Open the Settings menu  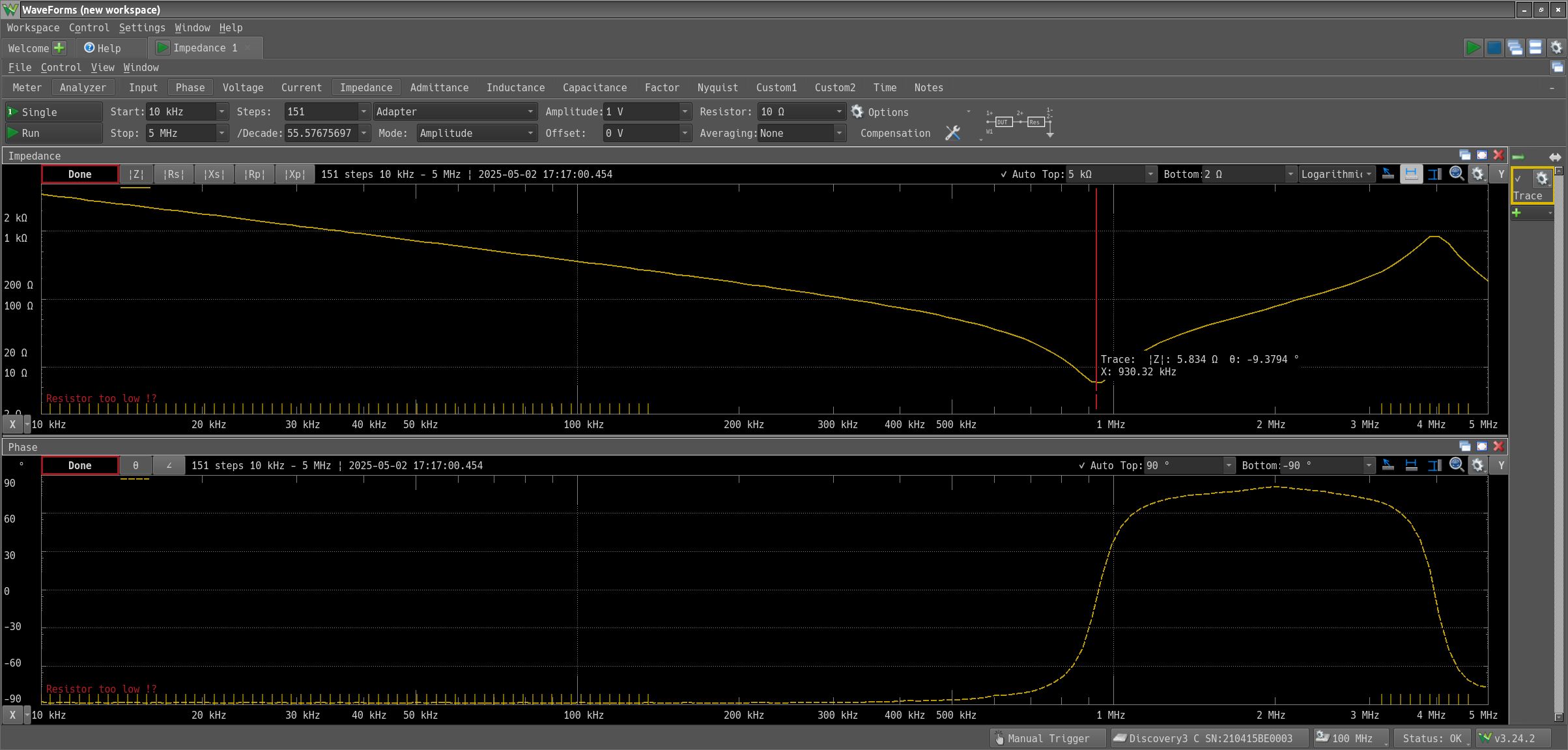point(142,27)
